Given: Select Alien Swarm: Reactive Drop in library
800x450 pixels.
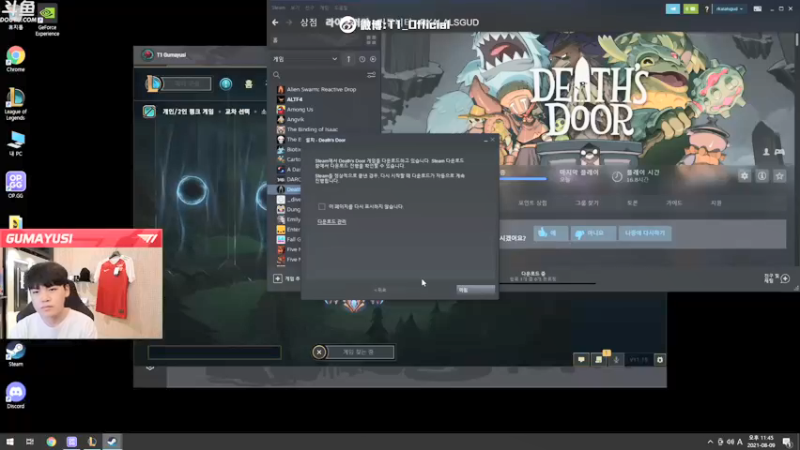Looking at the screenshot, I should click(x=322, y=89).
